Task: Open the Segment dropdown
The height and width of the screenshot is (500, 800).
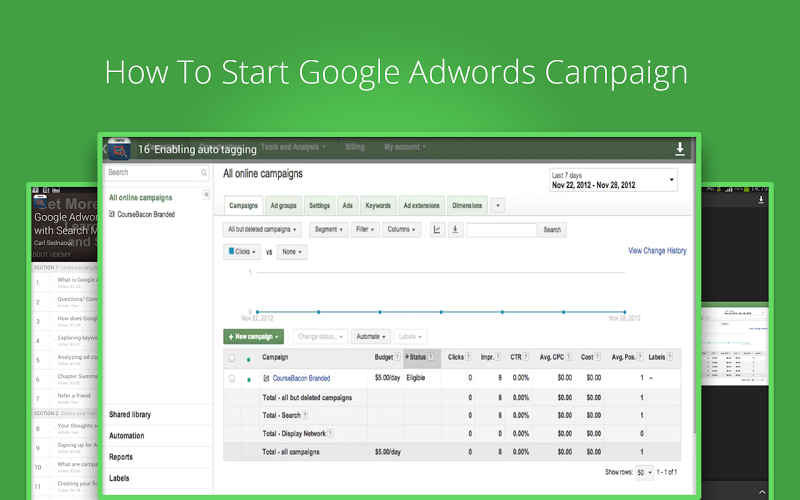Action: point(329,230)
